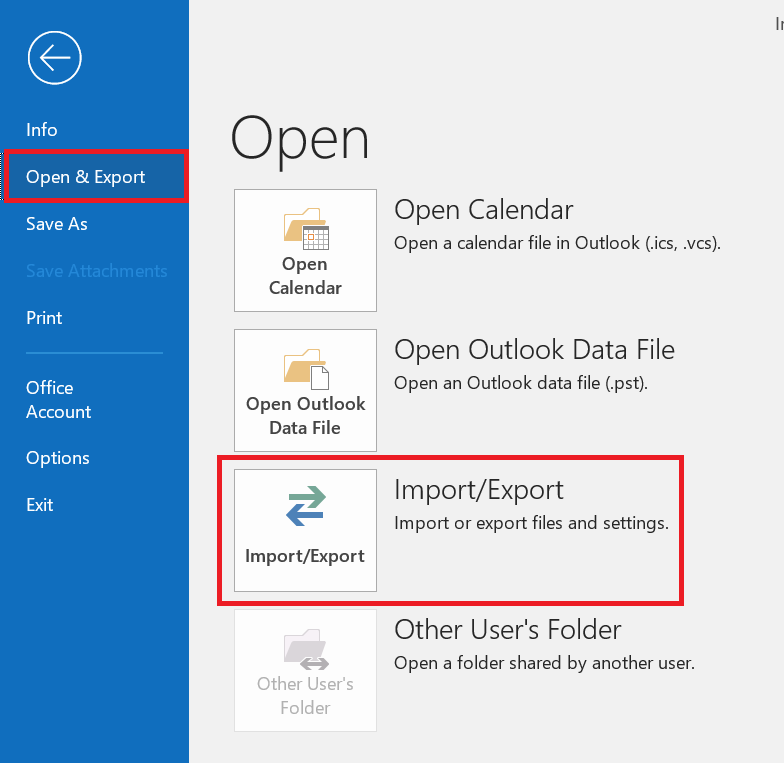Click the large 'Import/Export' heading text
784x763 pixels.
tap(479, 490)
